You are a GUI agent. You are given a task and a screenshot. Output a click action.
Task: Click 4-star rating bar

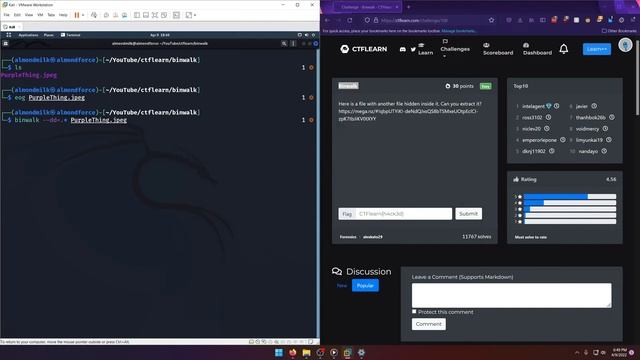(570, 203)
